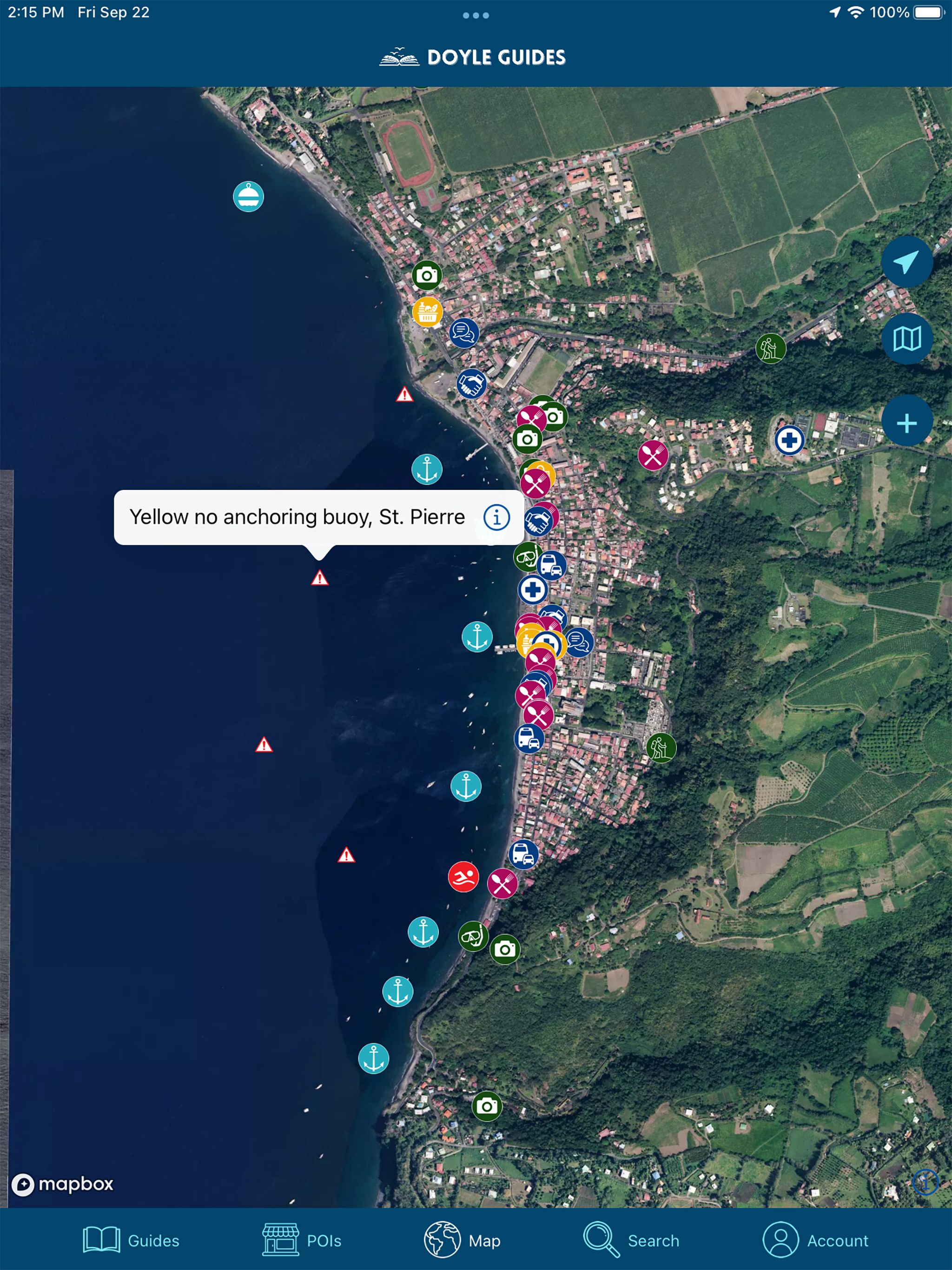Tap the northernmost anchor marker
The width and height of the screenshot is (952, 1270).
427,470
